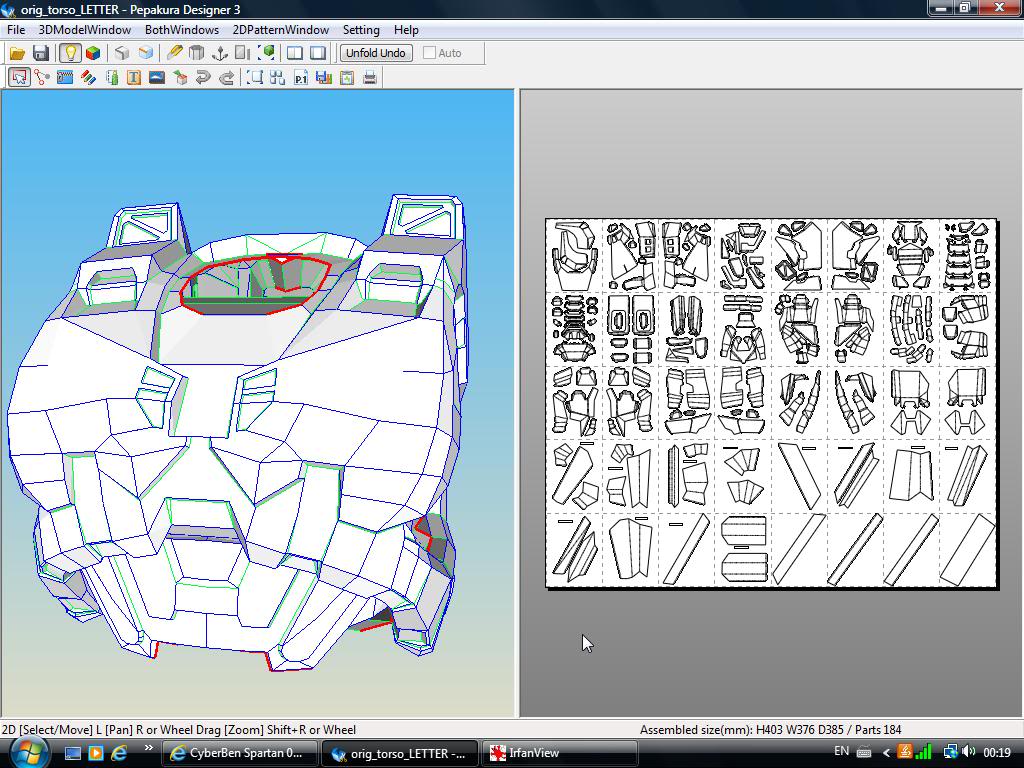This screenshot has height=768, width=1024.
Task: Click the printer icon
Action: point(370,78)
